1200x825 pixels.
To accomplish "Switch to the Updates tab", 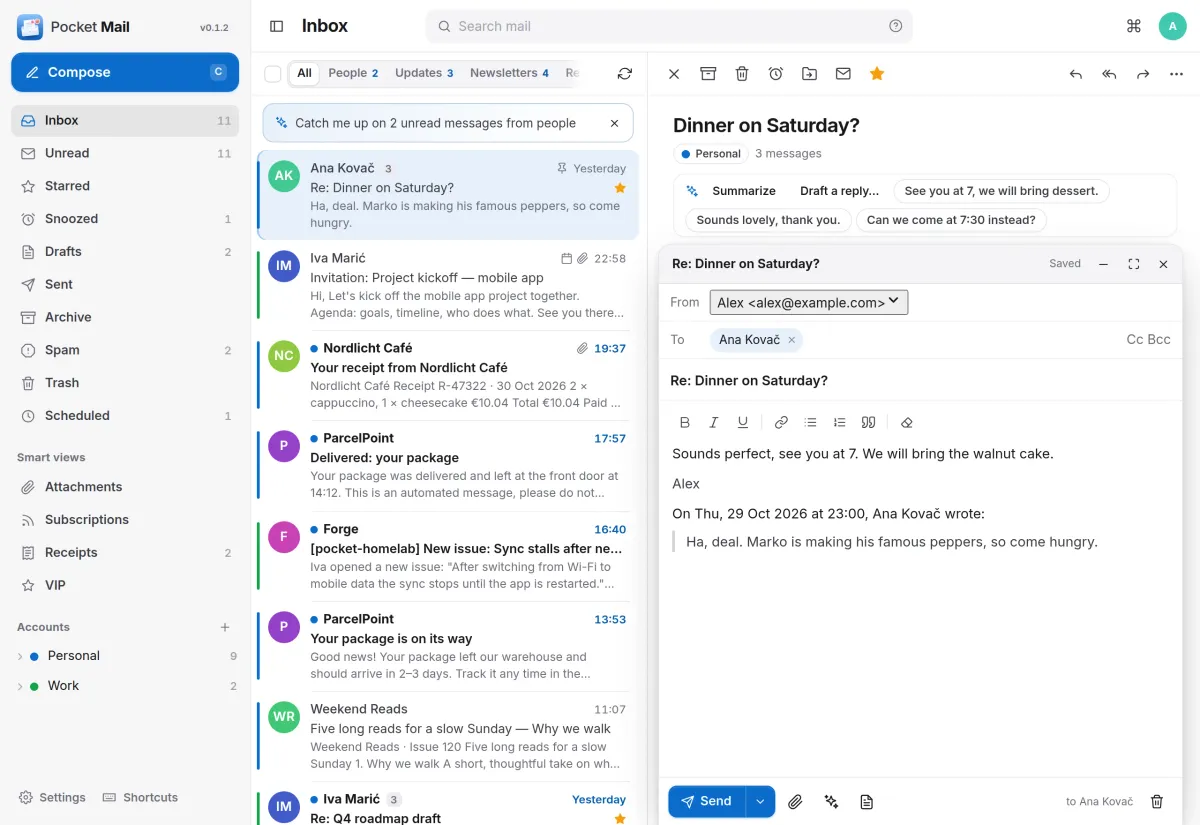I will click(x=424, y=73).
